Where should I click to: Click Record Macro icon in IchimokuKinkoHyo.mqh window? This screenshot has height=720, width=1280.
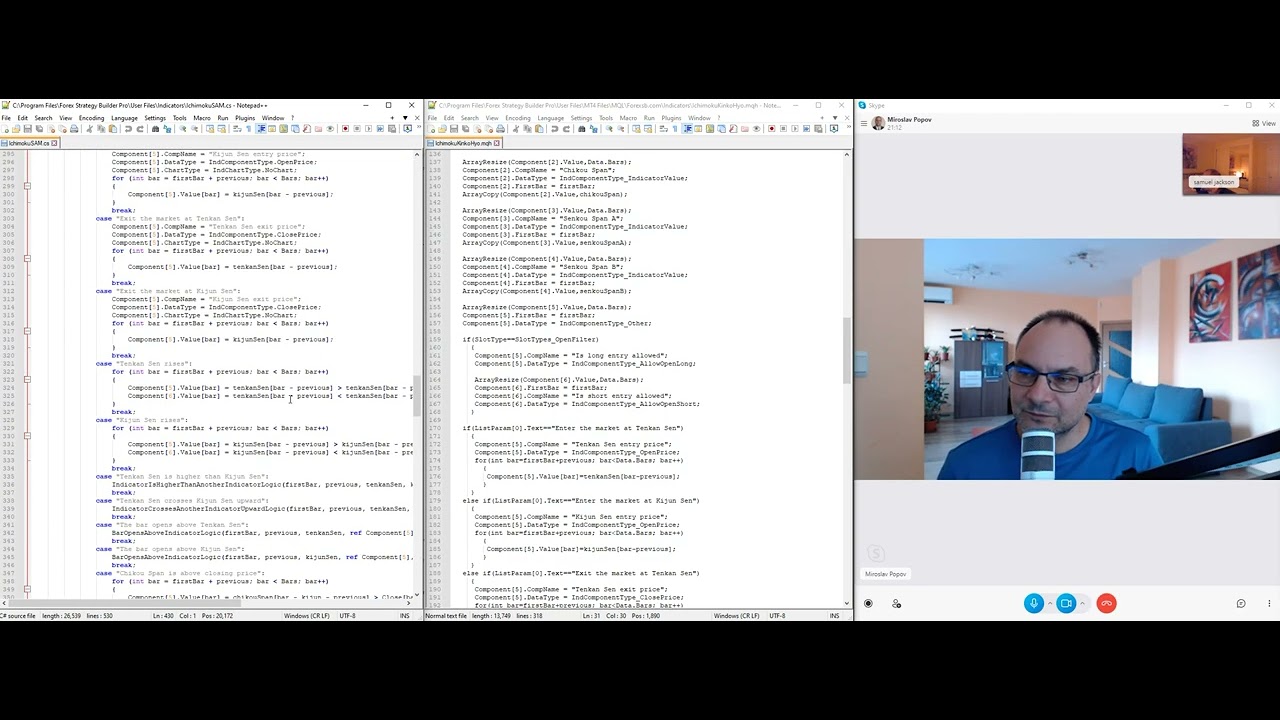click(771, 129)
